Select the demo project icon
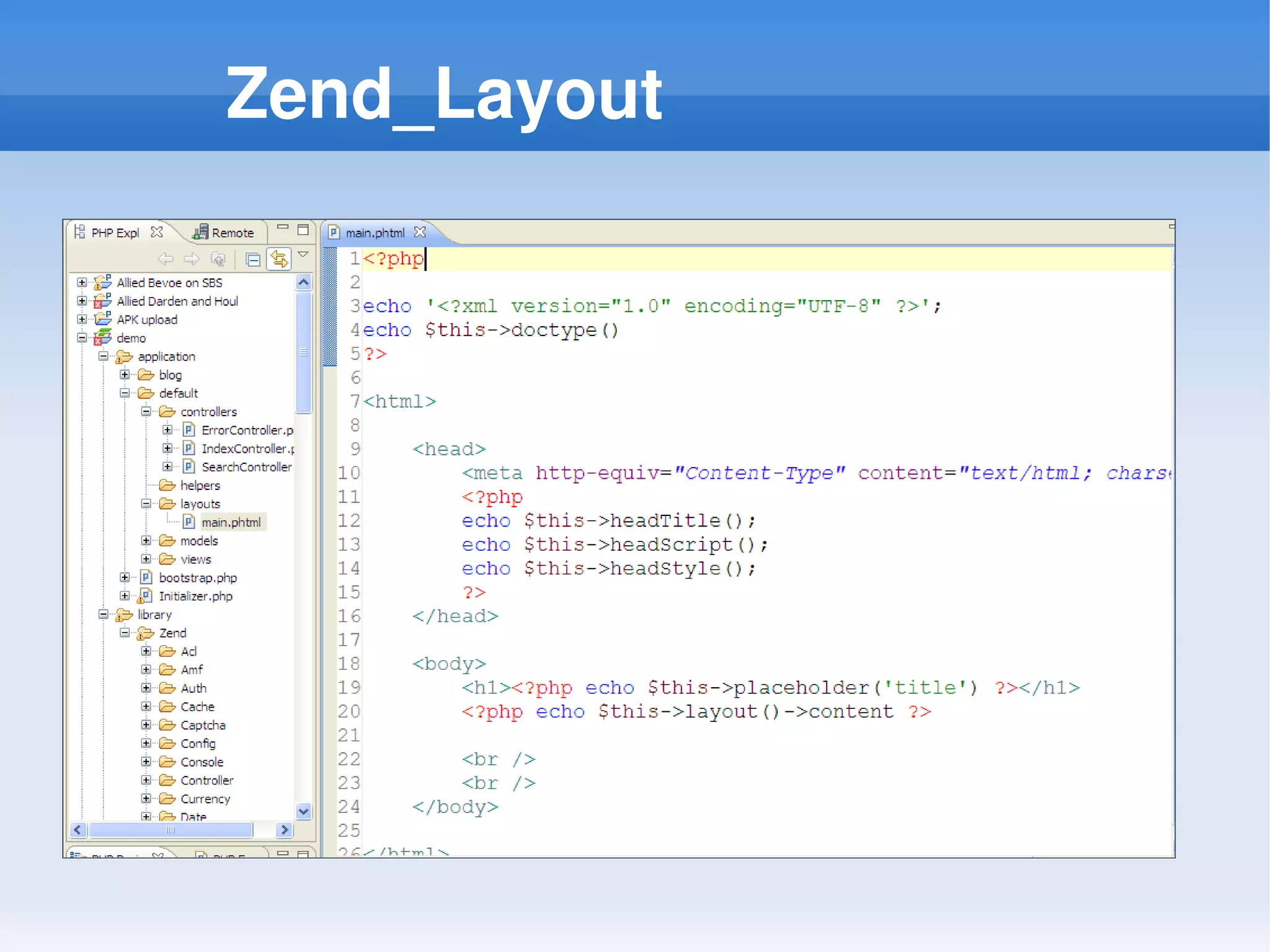This screenshot has width=1270, height=952. point(102,337)
